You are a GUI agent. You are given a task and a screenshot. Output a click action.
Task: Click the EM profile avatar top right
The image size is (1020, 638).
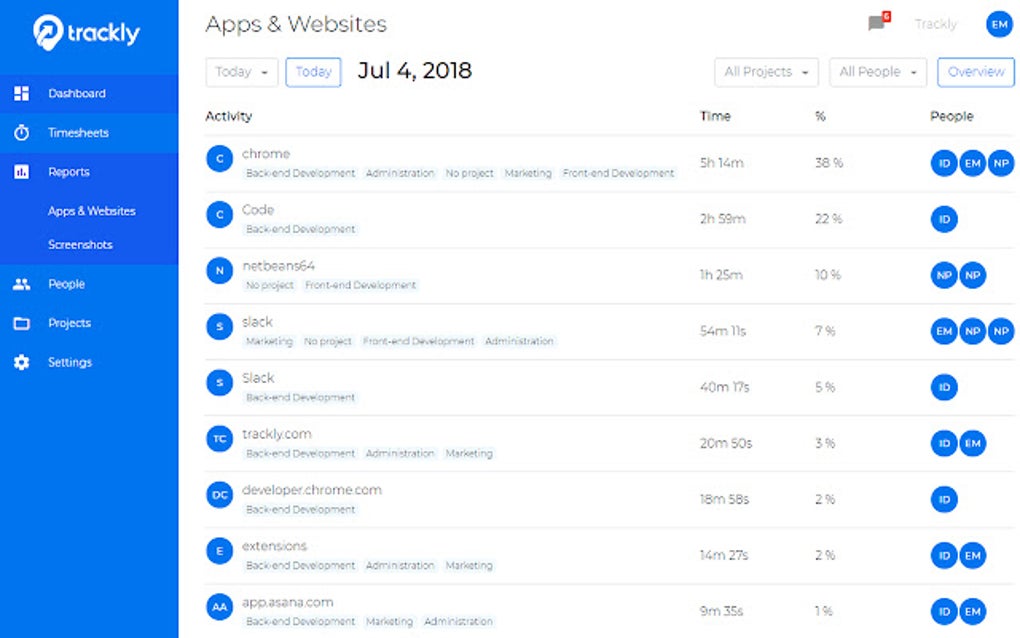click(x=999, y=24)
